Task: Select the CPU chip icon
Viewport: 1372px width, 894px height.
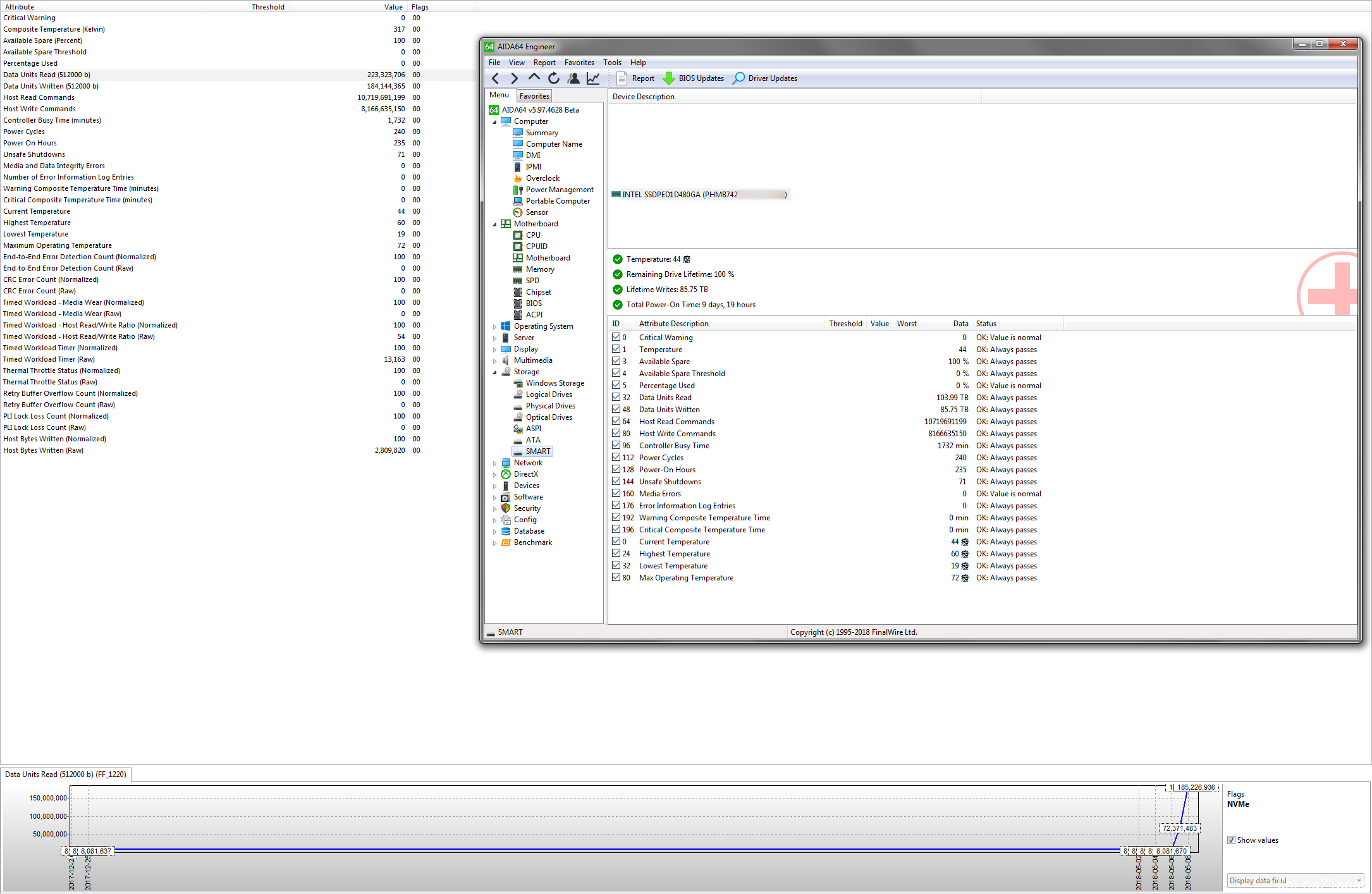Action: click(518, 235)
